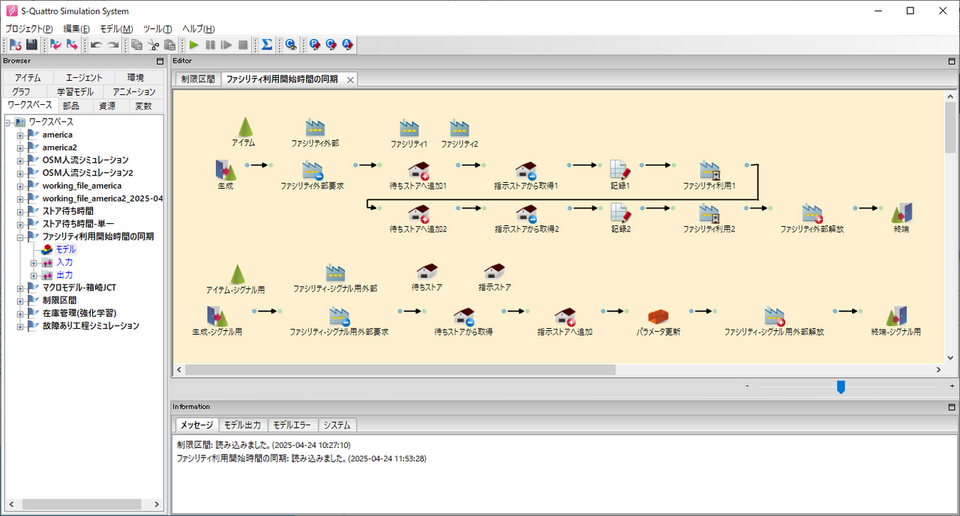Switch to the モデルエラー tab
Screen dimensions: 960x516
292,425
